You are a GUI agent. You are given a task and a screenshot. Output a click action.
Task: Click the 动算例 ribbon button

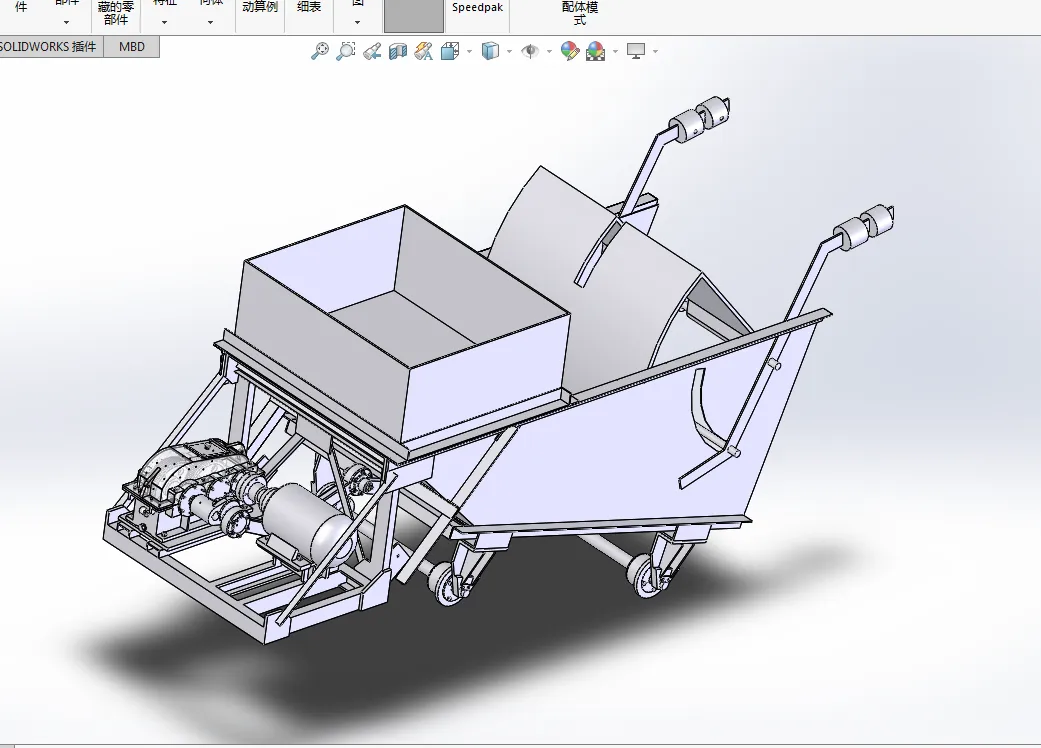coord(260,8)
